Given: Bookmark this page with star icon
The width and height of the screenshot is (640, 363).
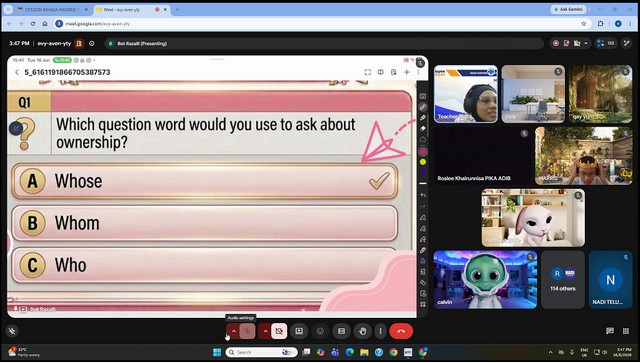Looking at the screenshot, I should click(x=584, y=24).
